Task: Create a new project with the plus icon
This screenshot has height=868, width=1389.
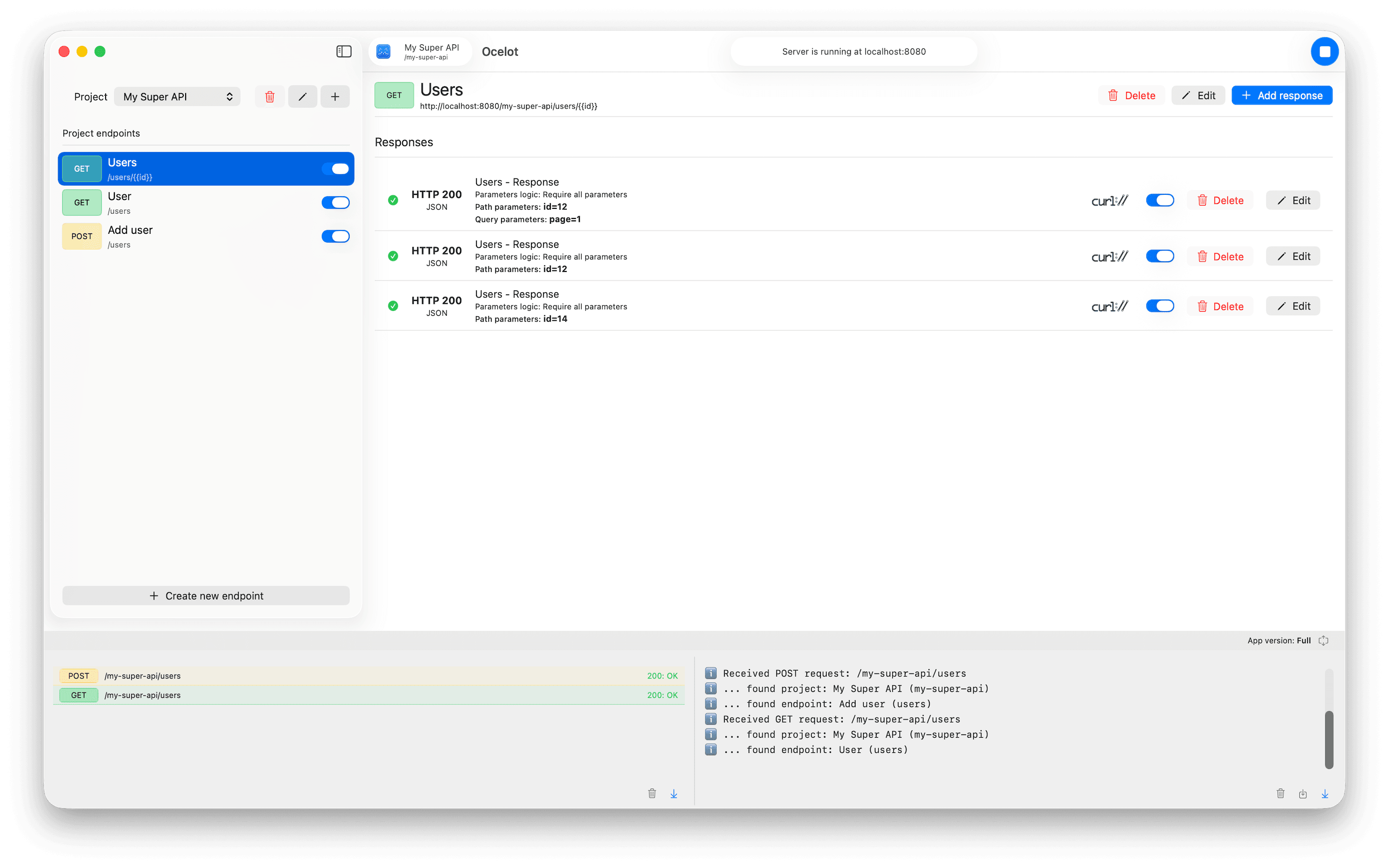Action: [x=335, y=96]
